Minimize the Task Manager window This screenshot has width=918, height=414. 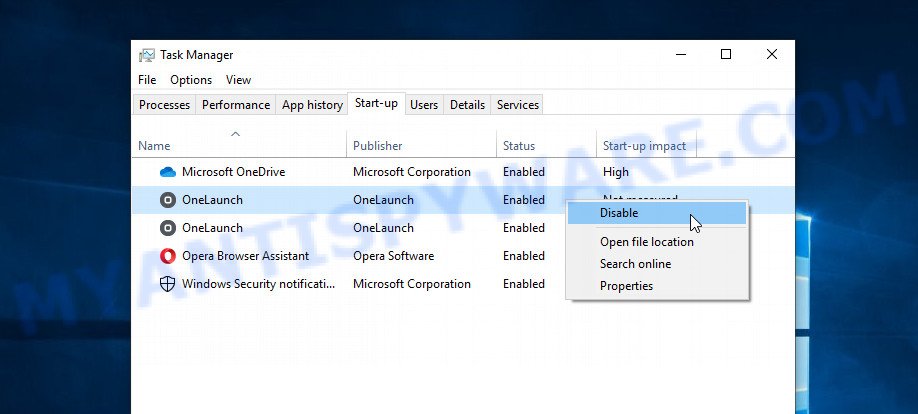tap(681, 54)
